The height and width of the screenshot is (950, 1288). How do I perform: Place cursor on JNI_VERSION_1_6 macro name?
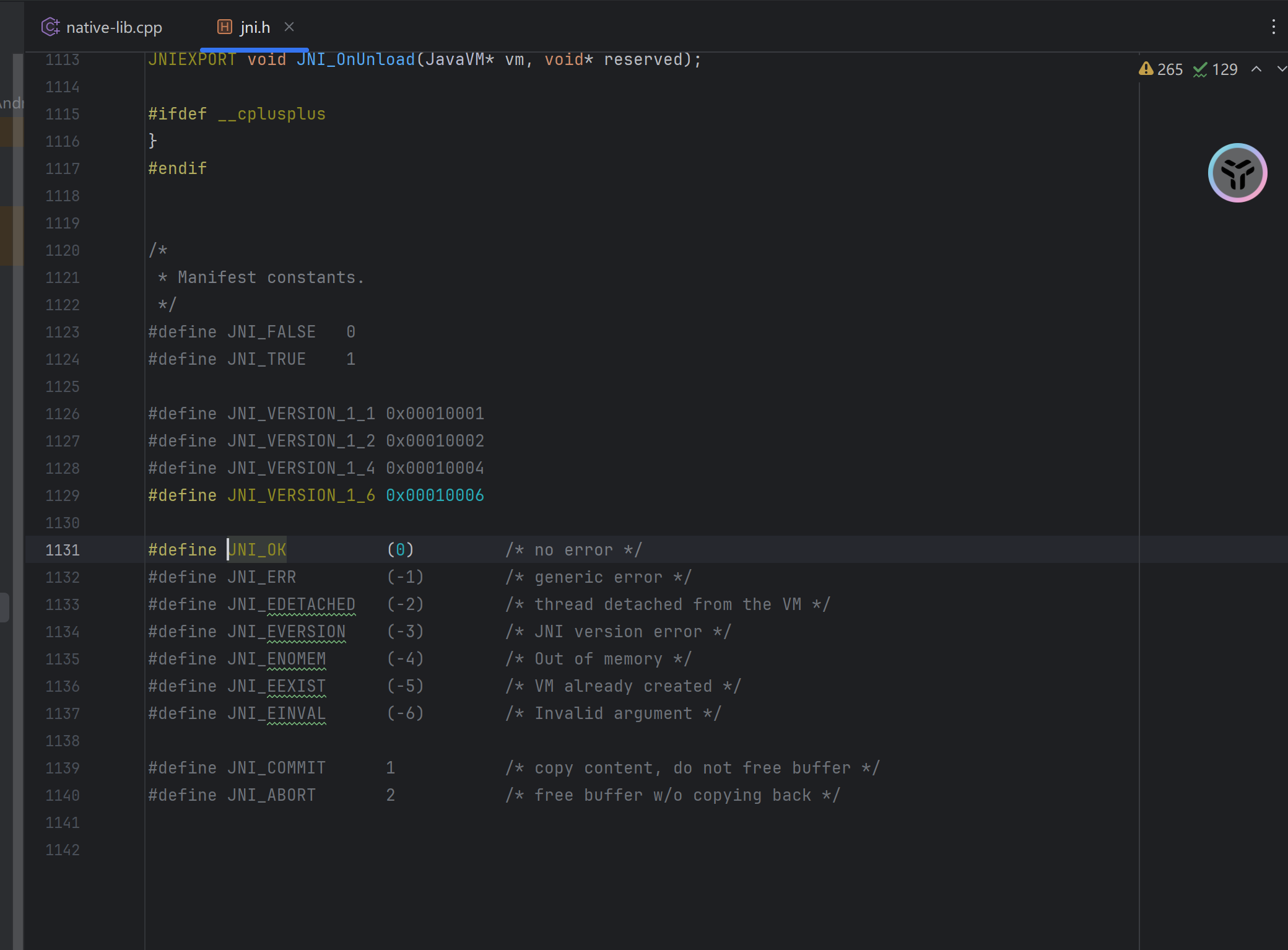coord(301,495)
